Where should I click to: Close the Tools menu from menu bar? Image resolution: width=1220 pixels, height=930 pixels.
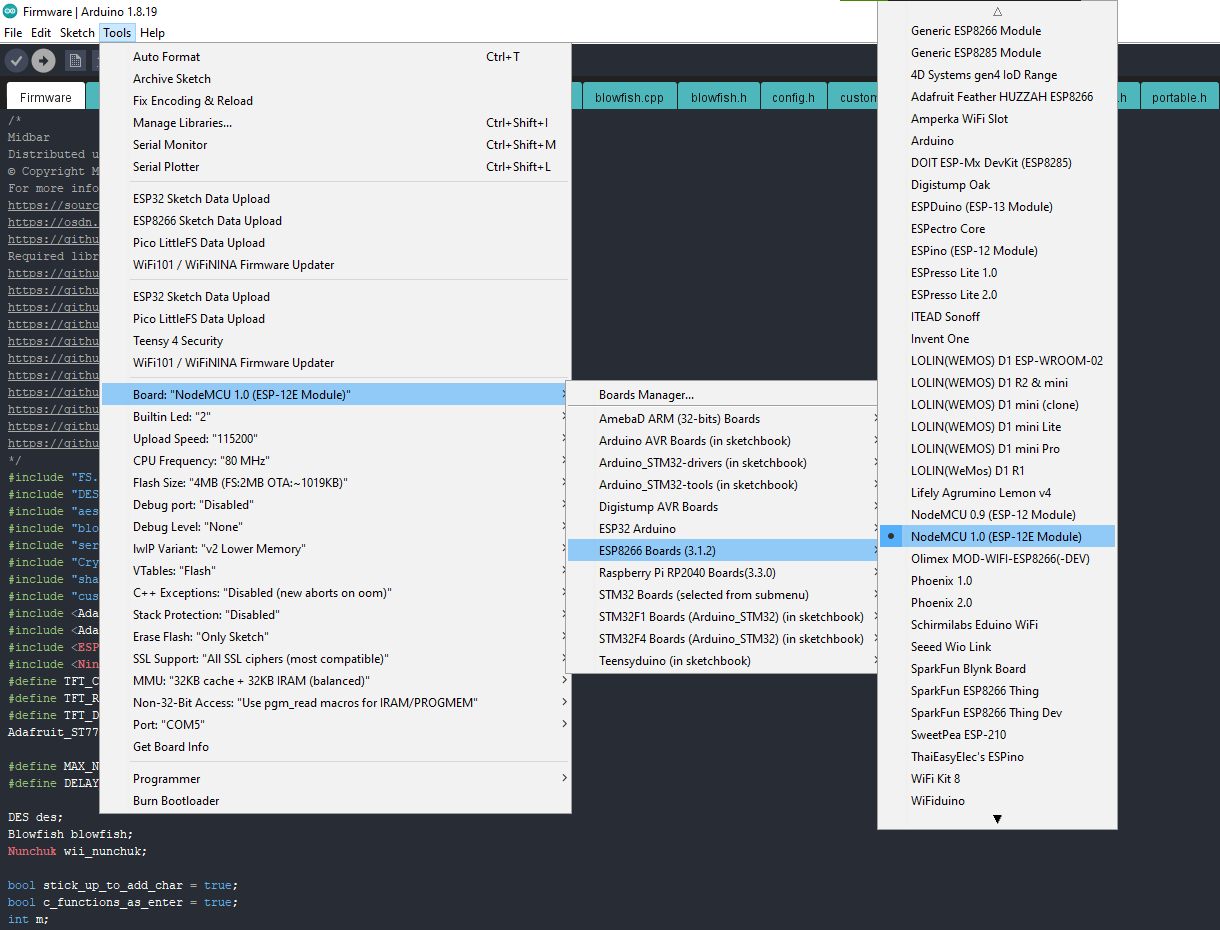(x=117, y=33)
